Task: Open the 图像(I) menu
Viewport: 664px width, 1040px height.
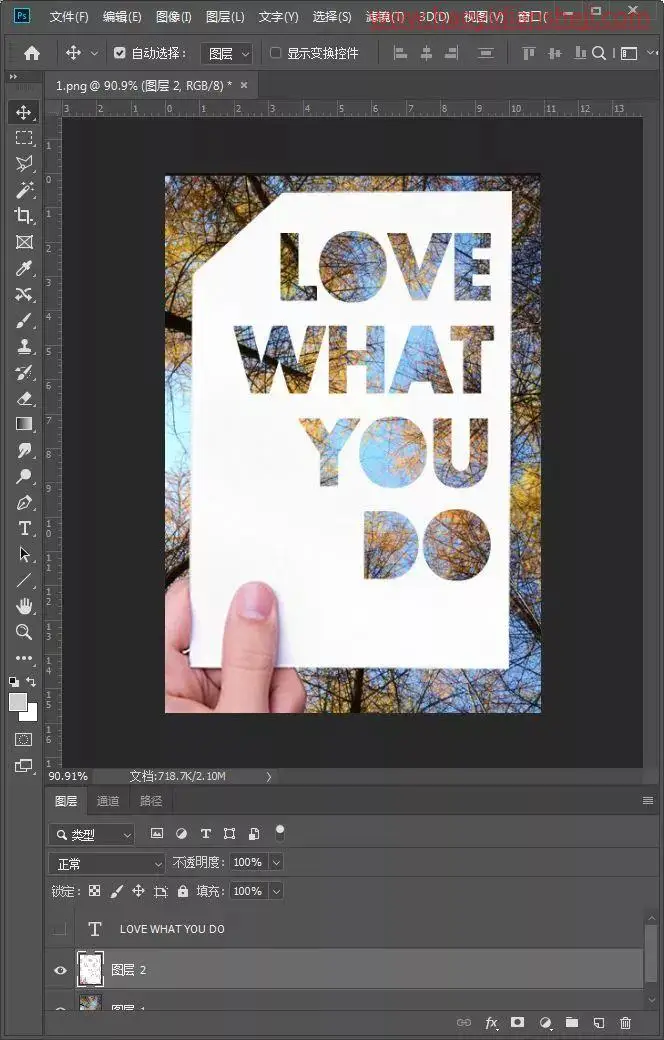Action: coord(174,17)
